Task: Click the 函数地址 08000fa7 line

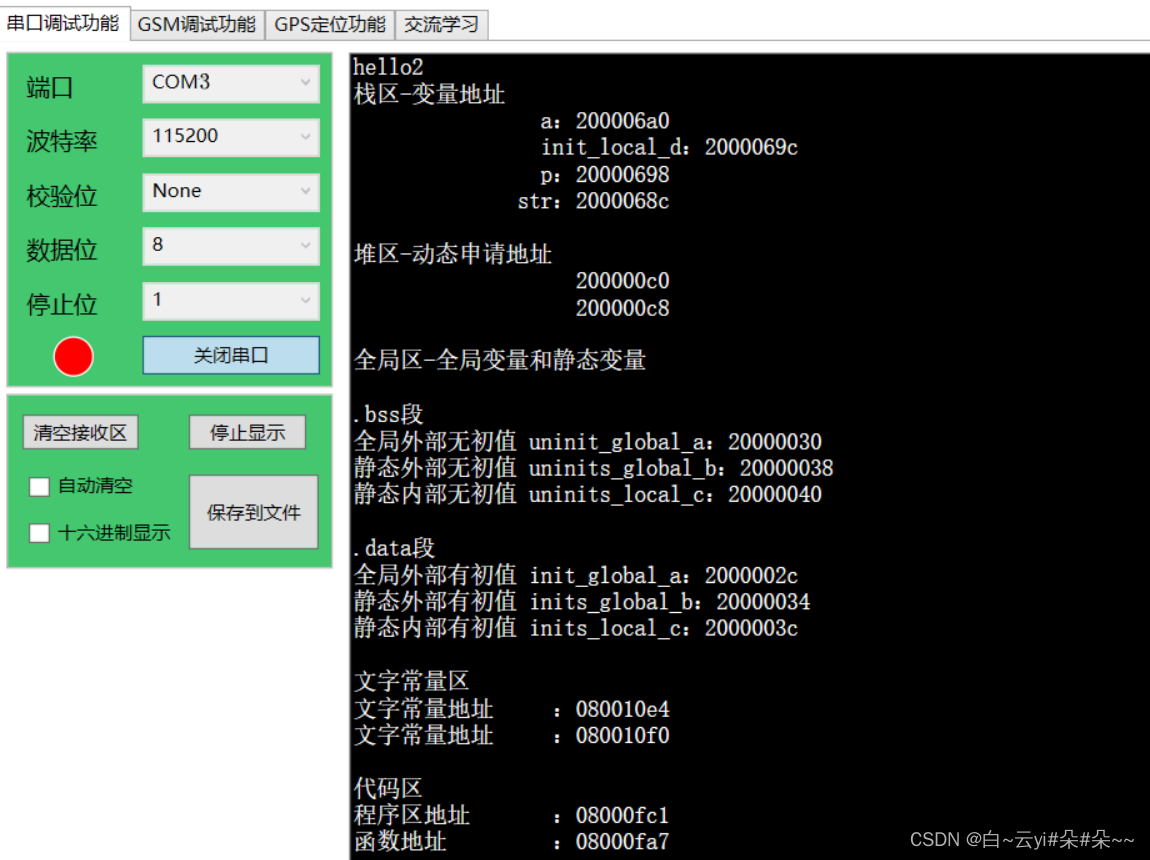Action: 511,842
